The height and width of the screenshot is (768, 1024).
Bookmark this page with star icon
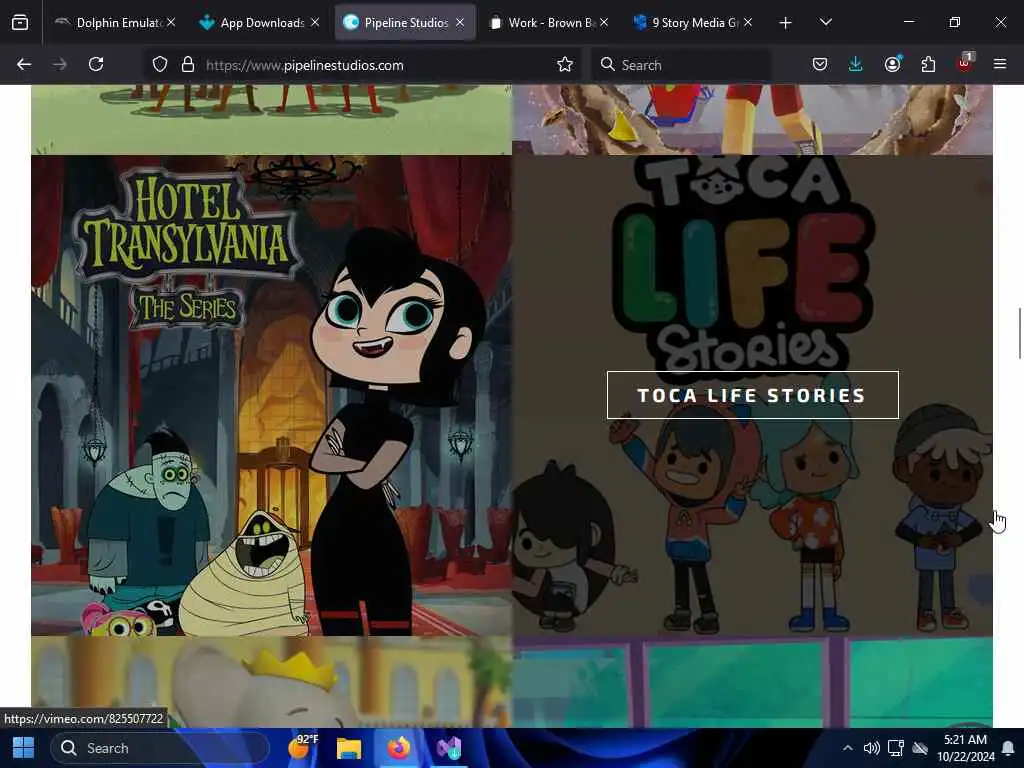[x=565, y=65]
